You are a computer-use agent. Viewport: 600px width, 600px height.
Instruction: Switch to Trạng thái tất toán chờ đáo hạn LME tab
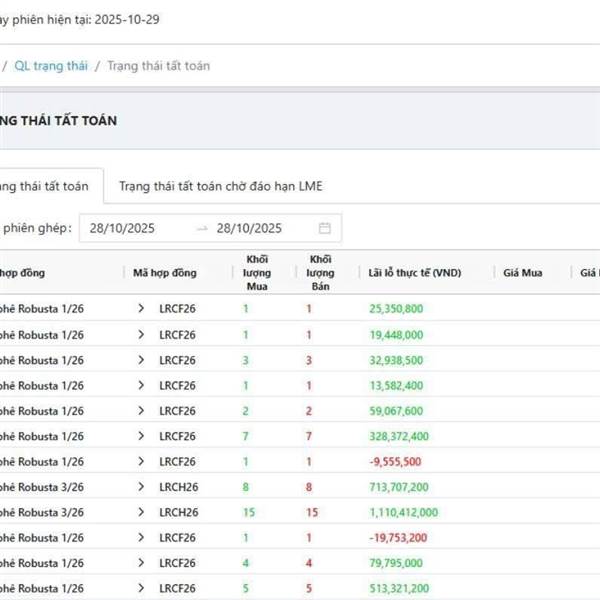220,186
